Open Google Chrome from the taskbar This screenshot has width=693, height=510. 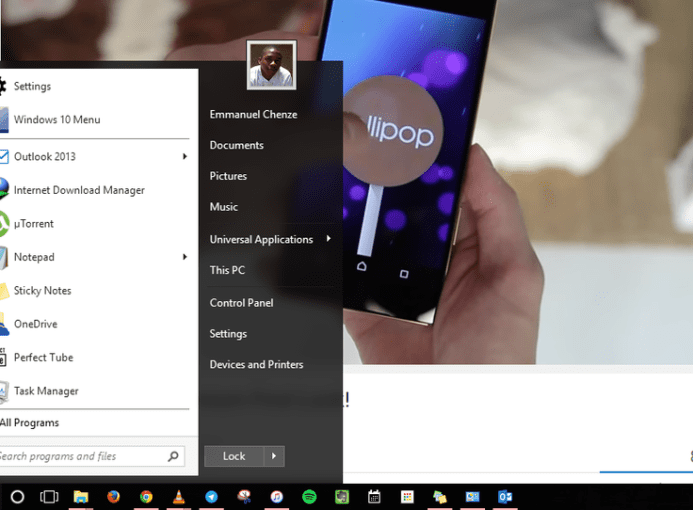[x=146, y=497]
